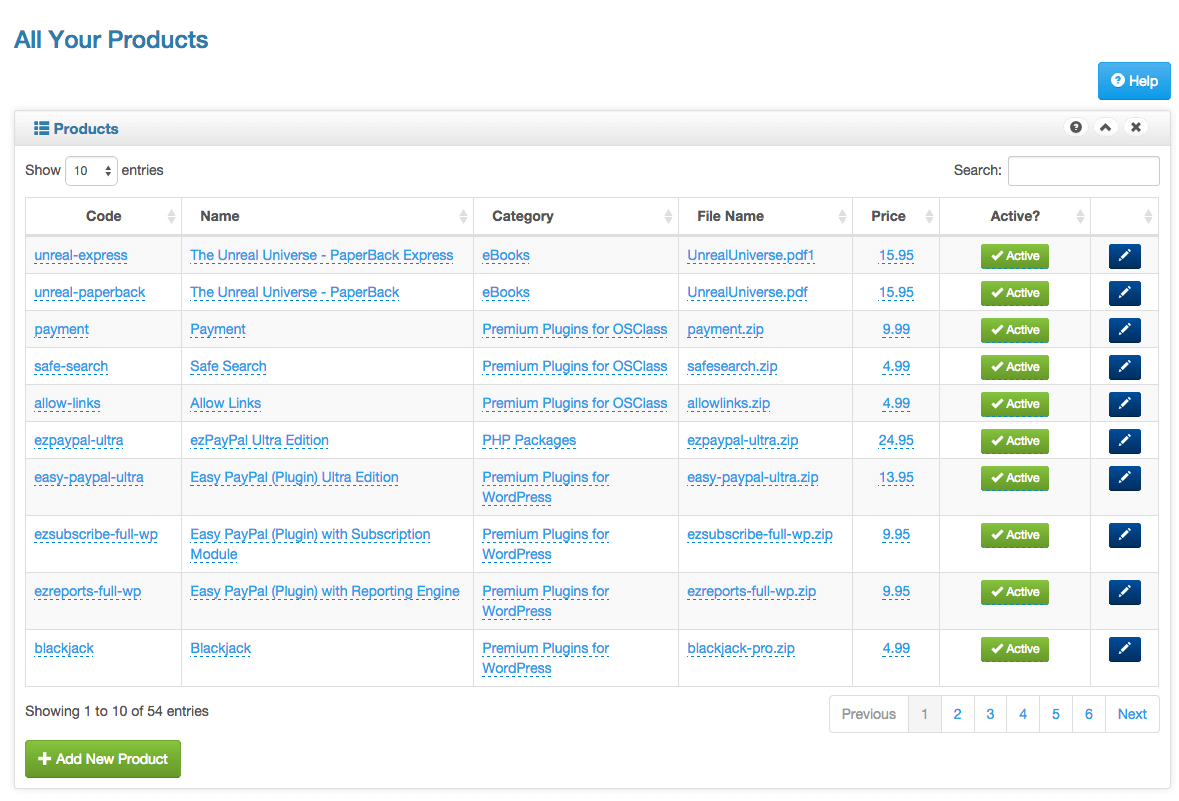Click edit pencil for ezsubscribe-full-wp
1179x801 pixels.
[1124, 535]
